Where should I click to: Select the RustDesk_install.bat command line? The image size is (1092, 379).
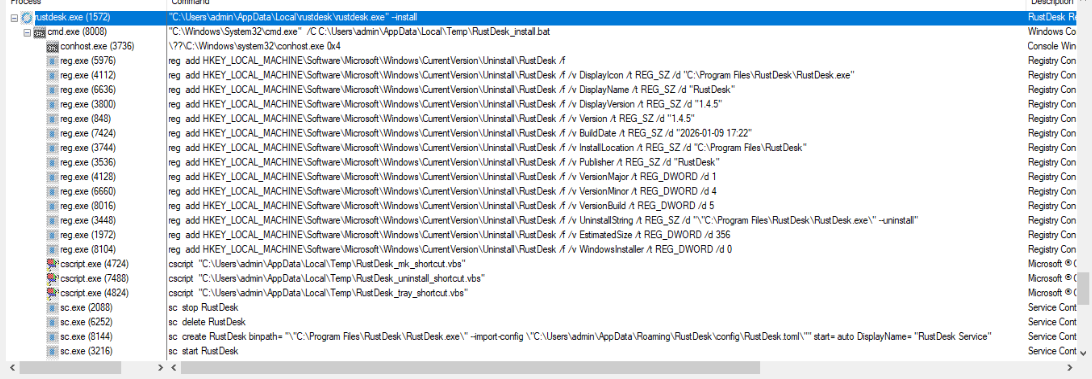[359, 32]
